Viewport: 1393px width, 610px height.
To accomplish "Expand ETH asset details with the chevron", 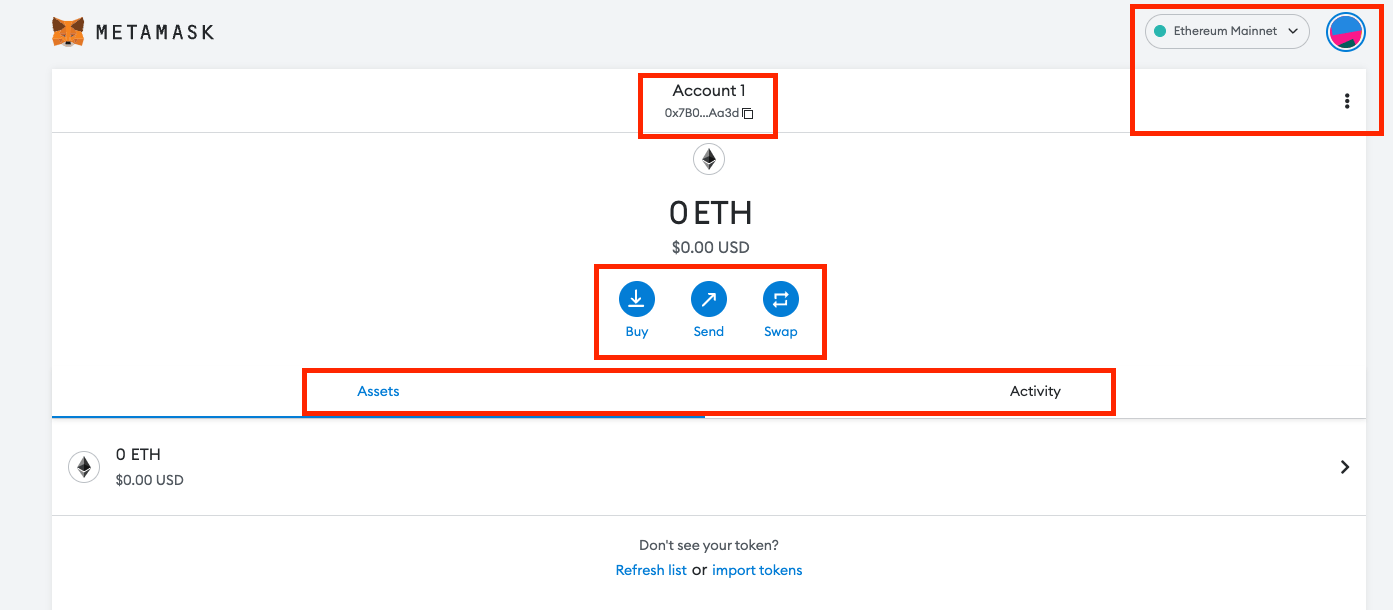I will pyautogui.click(x=1345, y=467).
